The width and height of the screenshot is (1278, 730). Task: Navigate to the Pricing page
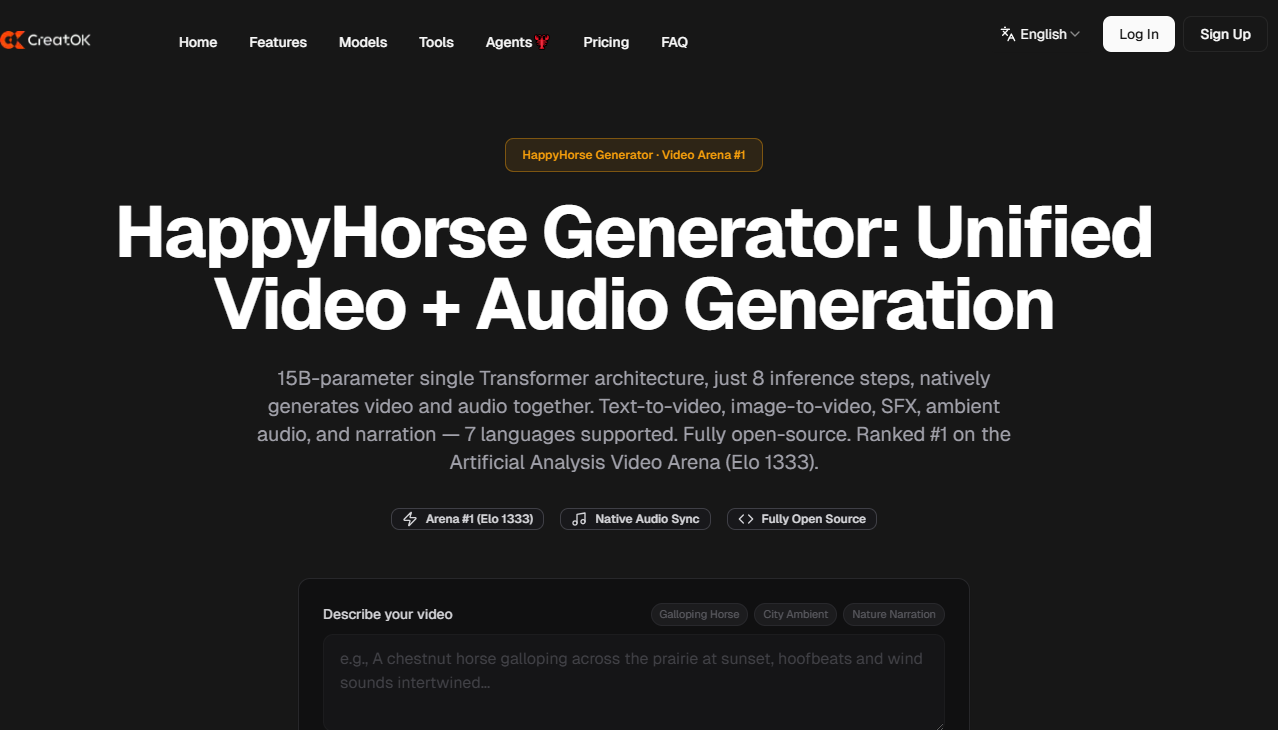coord(606,42)
